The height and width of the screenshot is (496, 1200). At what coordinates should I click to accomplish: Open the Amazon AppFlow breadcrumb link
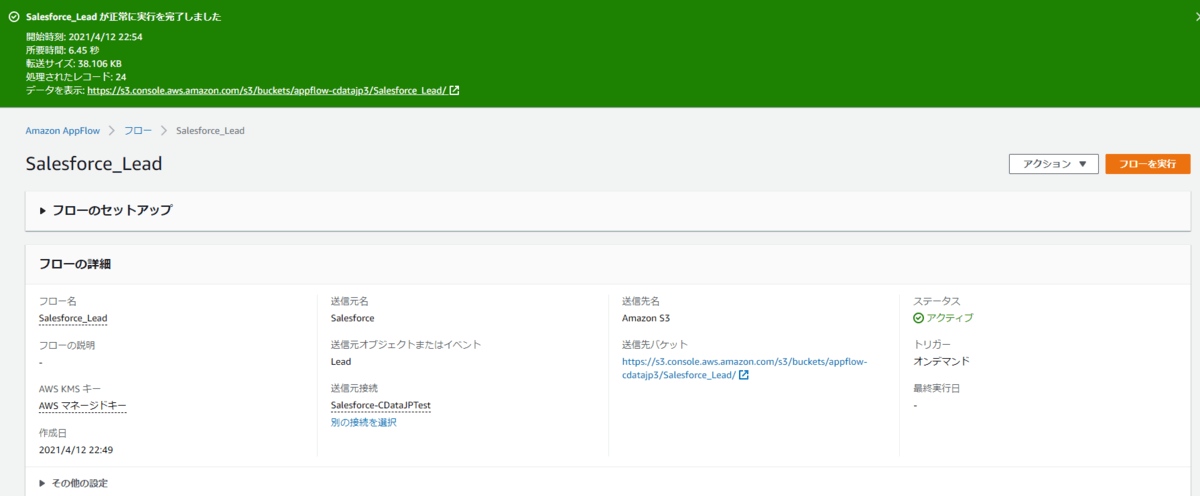(62, 131)
